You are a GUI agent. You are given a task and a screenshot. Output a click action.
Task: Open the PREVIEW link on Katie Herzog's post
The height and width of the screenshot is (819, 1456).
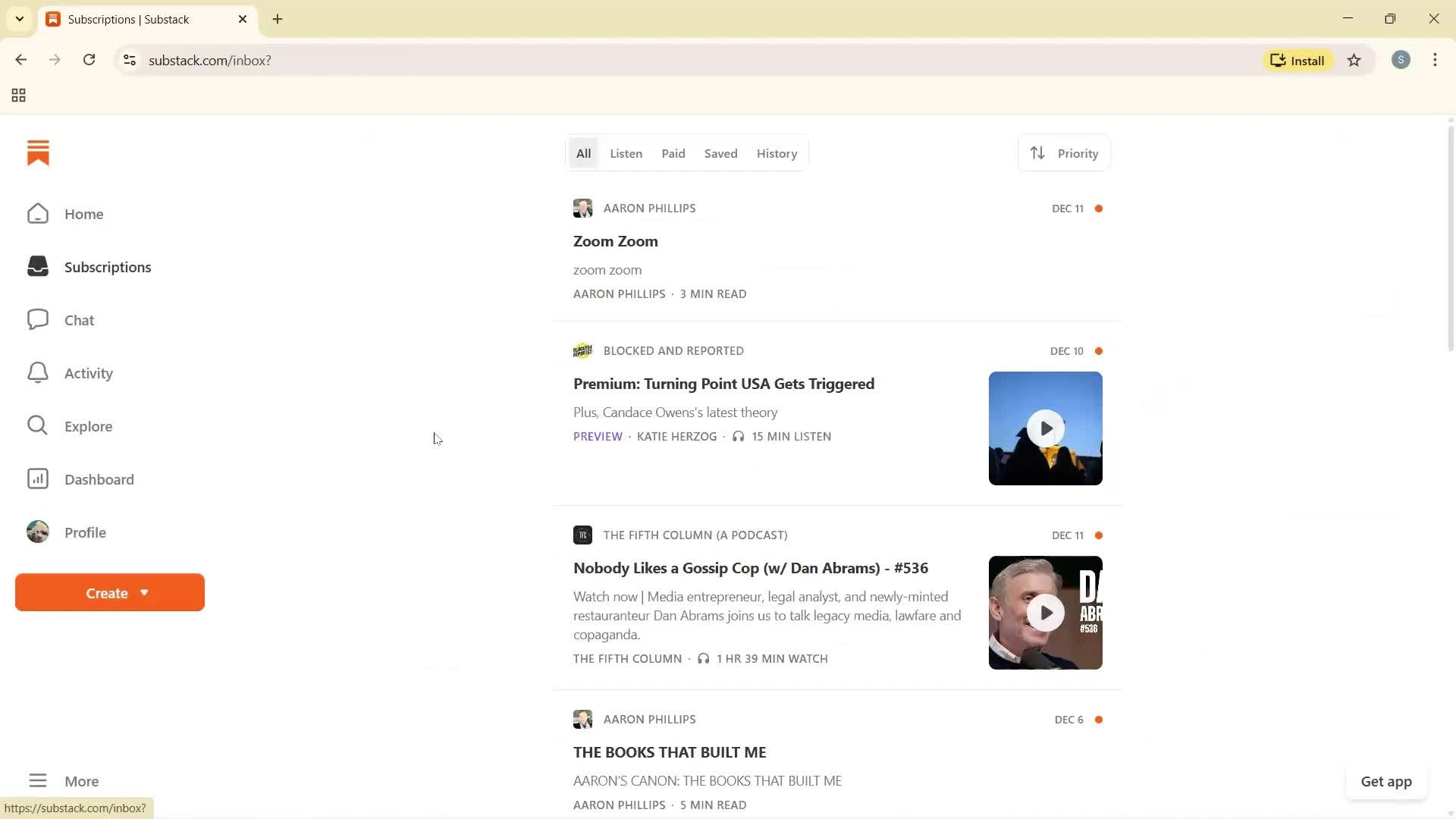click(x=598, y=436)
